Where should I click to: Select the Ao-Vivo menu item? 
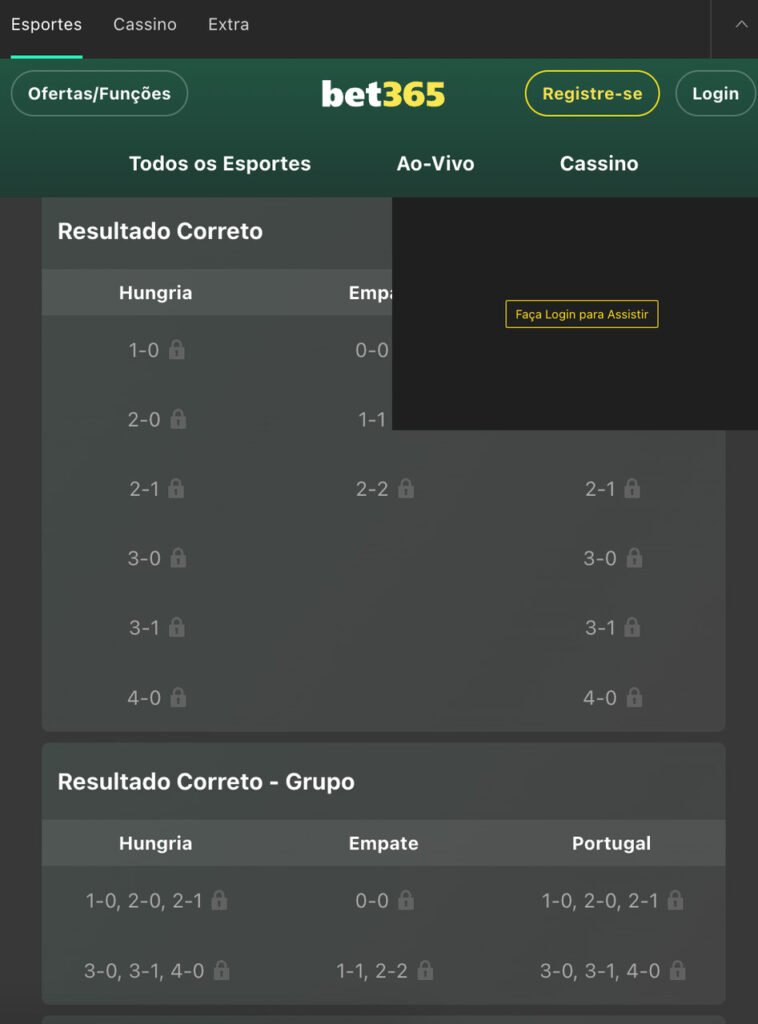click(435, 163)
